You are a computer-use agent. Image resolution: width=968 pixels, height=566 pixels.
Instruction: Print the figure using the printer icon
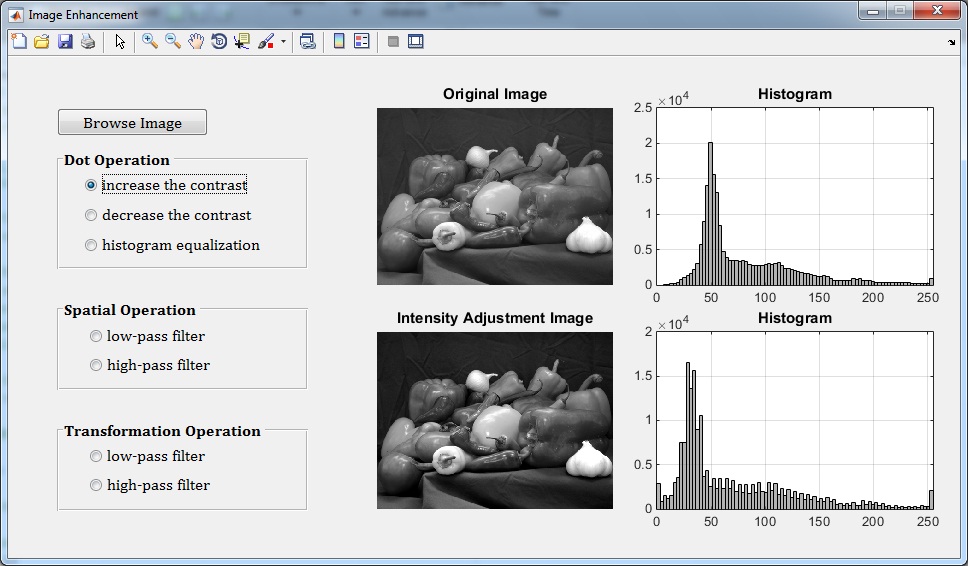(88, 42)
